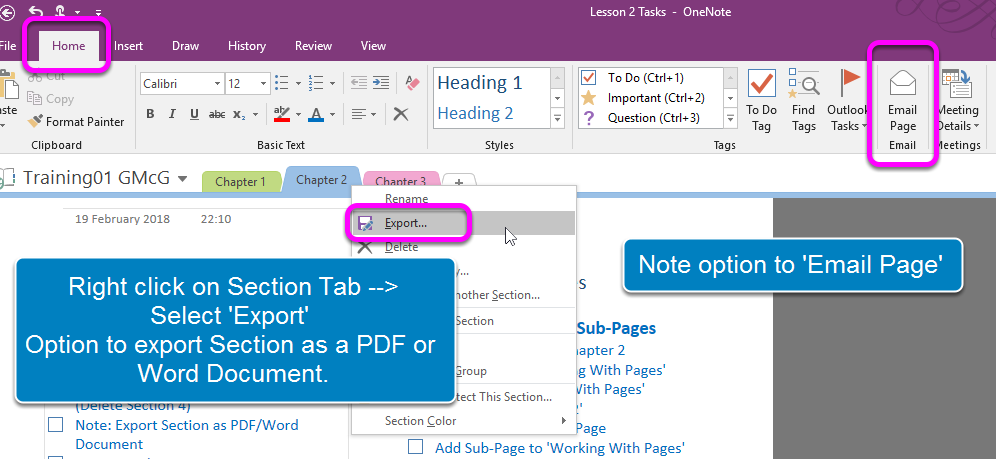The image size is (996, 459).
Task: Apply bullet list formatting
Action: [x=283, y=83]
